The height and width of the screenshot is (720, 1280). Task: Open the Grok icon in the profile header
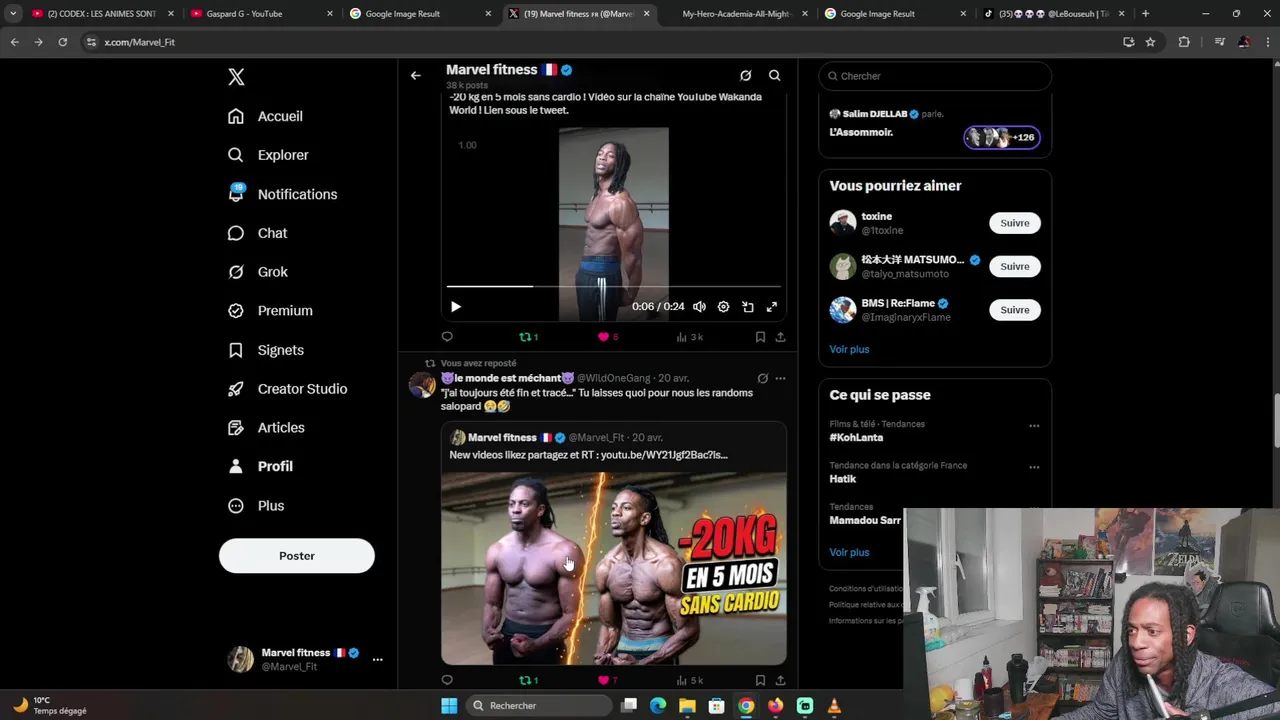(x=745, y=75)
